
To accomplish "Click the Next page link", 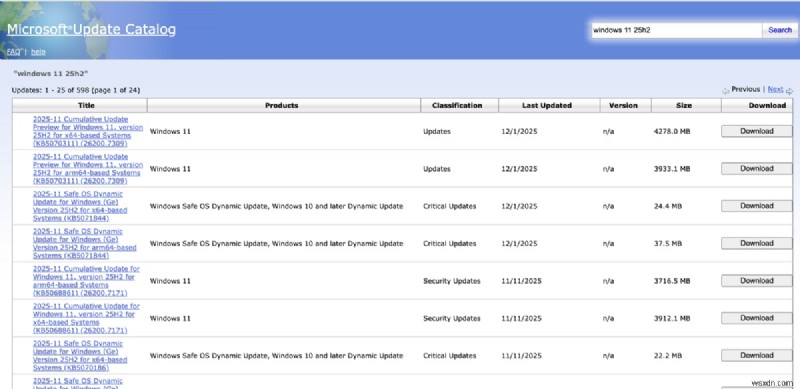I will [x=775, y=89].
